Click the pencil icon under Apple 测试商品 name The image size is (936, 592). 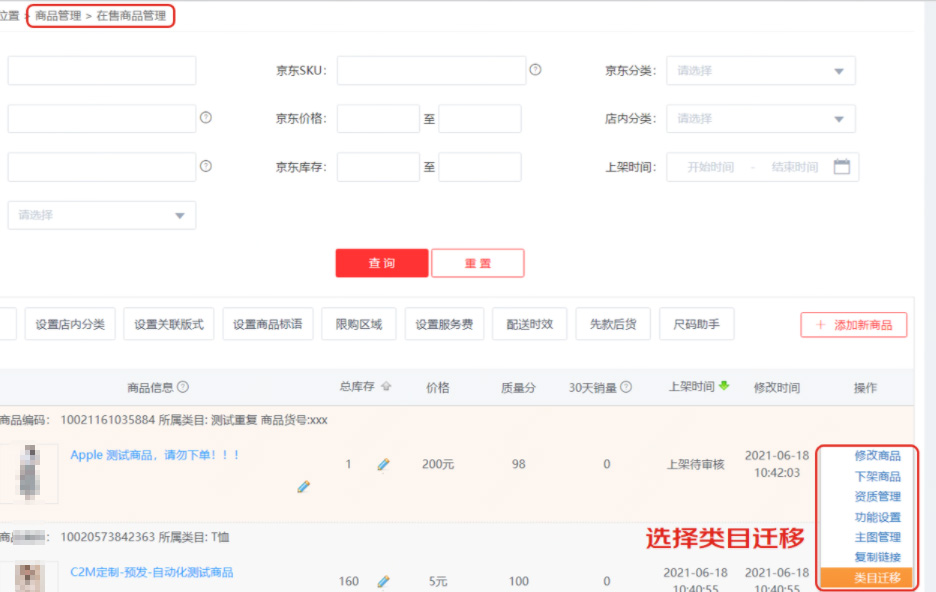click(x=303, y=487)
